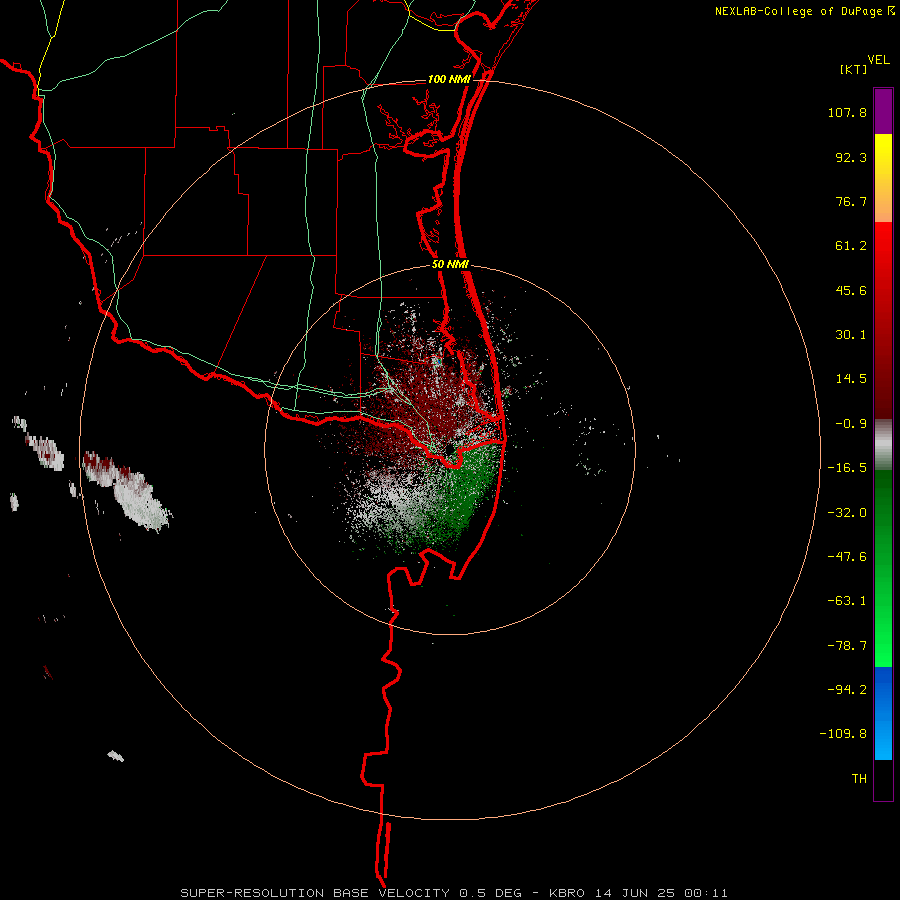This screenshot has height=900, width=900.
Task: Select the 61.2 velocity scale label
Action: point(851,246)
